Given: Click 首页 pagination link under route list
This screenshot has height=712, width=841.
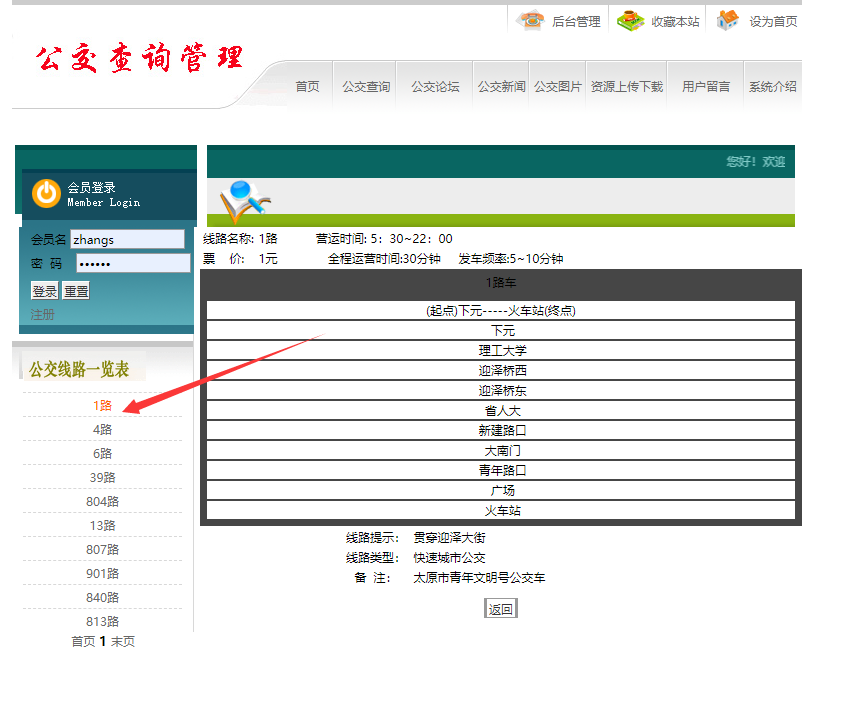Looking at the screenshot, I should point(83,642).
